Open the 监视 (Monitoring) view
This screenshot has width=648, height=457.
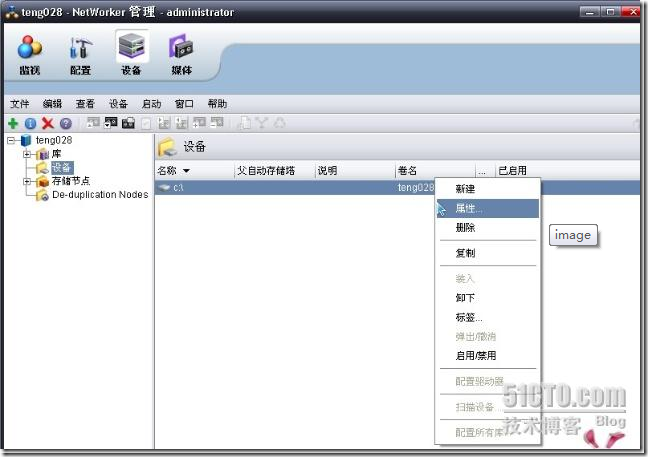pyautogui.click(x=29, y=55)
